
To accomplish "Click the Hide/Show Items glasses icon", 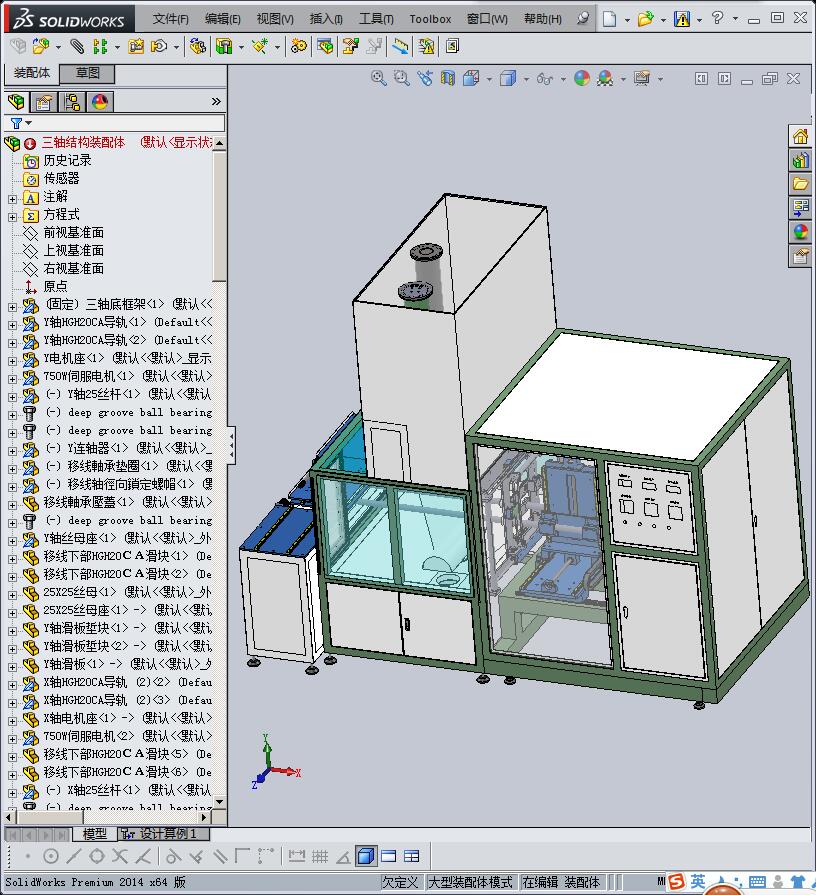I will 545,78.
